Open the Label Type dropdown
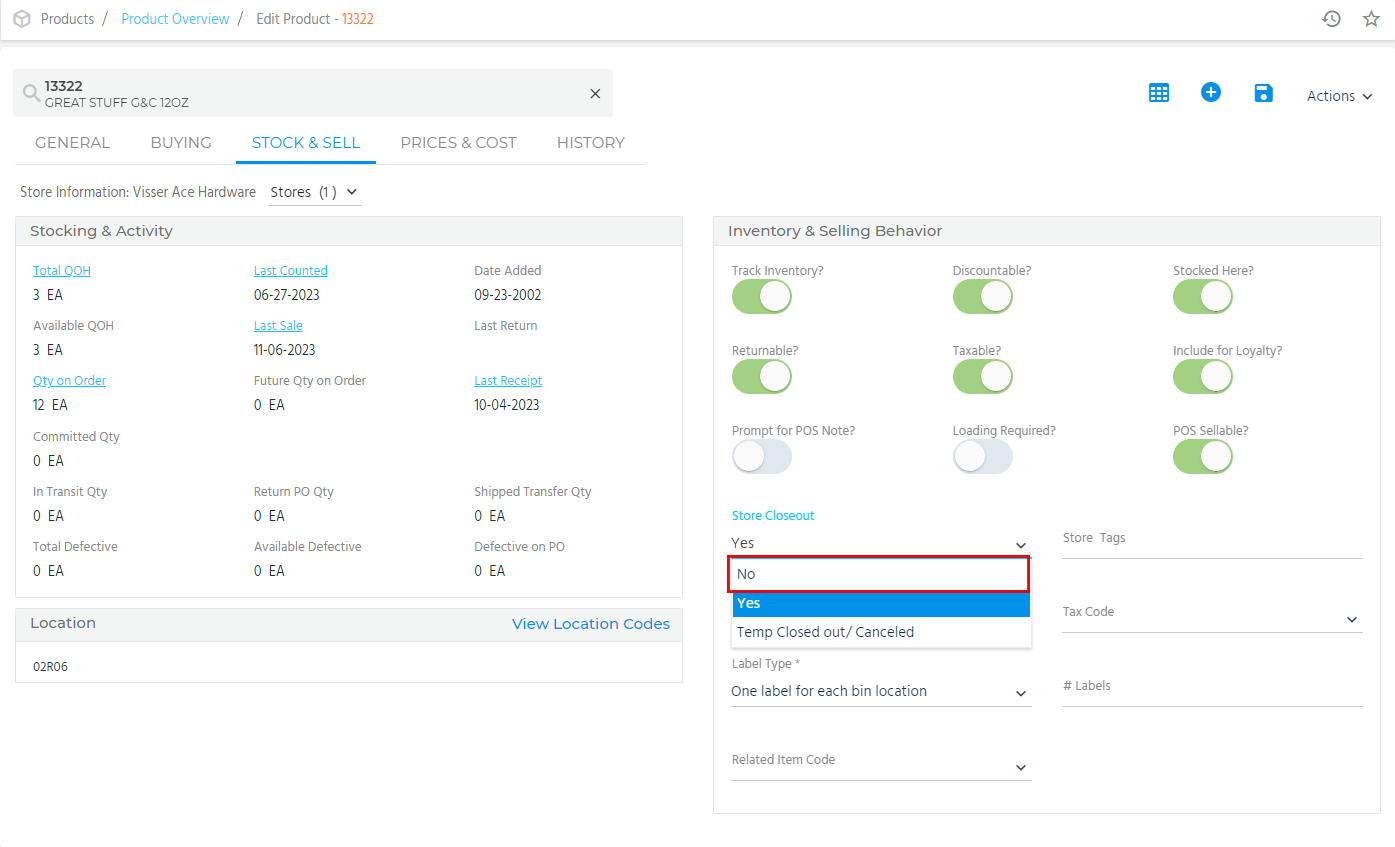The width and height of the screenshot is (1395, 847). click(x=880, y=692)
